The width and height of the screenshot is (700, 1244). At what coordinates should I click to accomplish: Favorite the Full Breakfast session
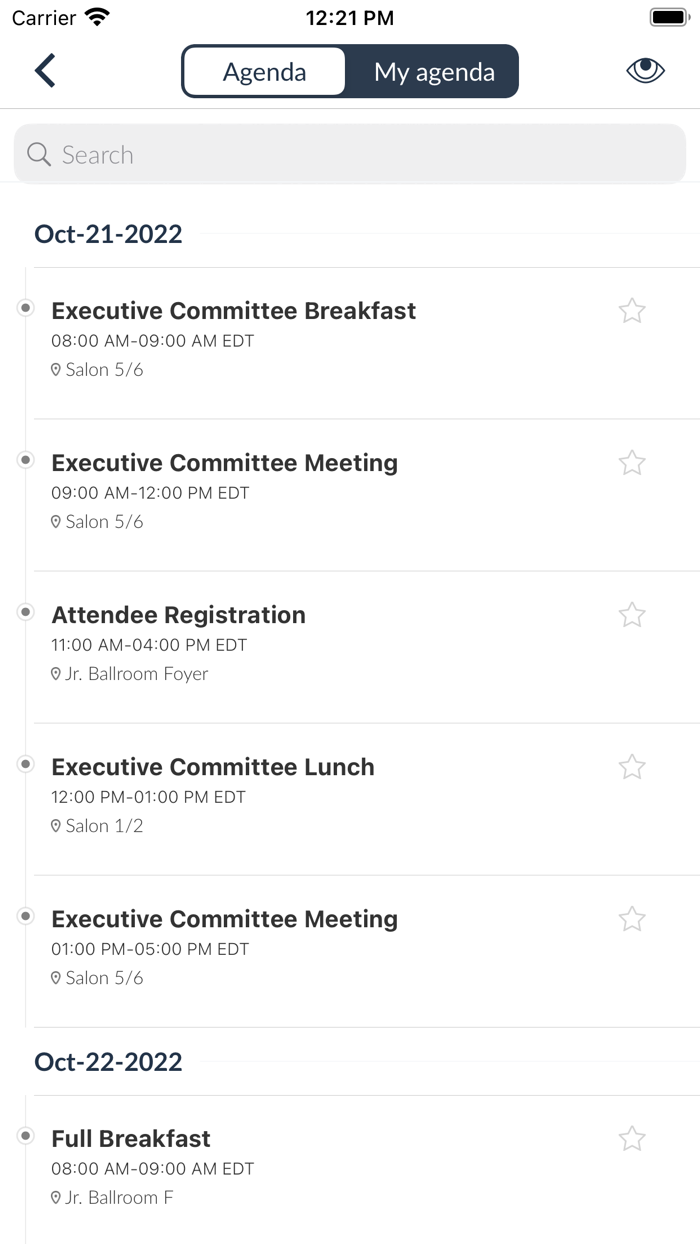pyautogui.click(x=632, y=1139)
